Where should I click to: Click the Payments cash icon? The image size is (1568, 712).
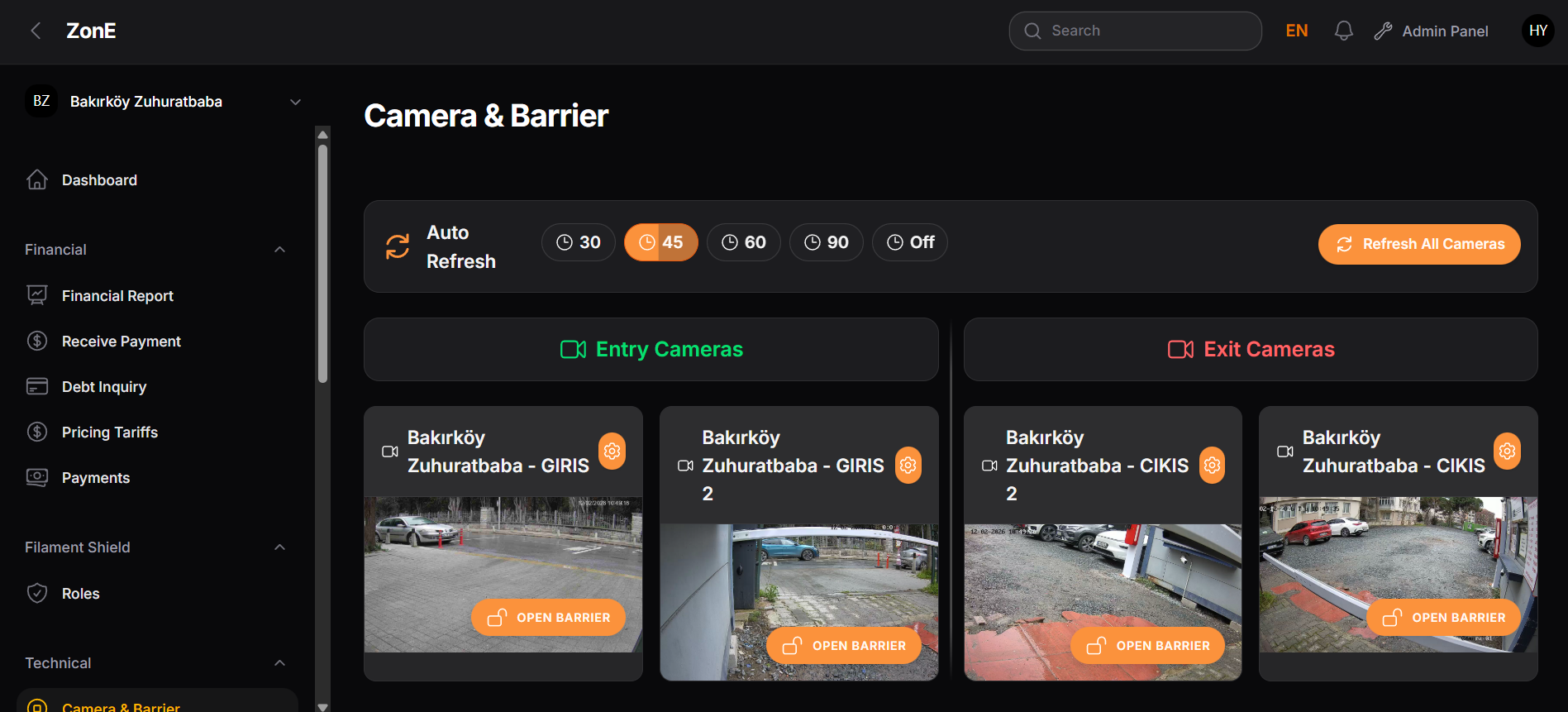coord(37,477)
